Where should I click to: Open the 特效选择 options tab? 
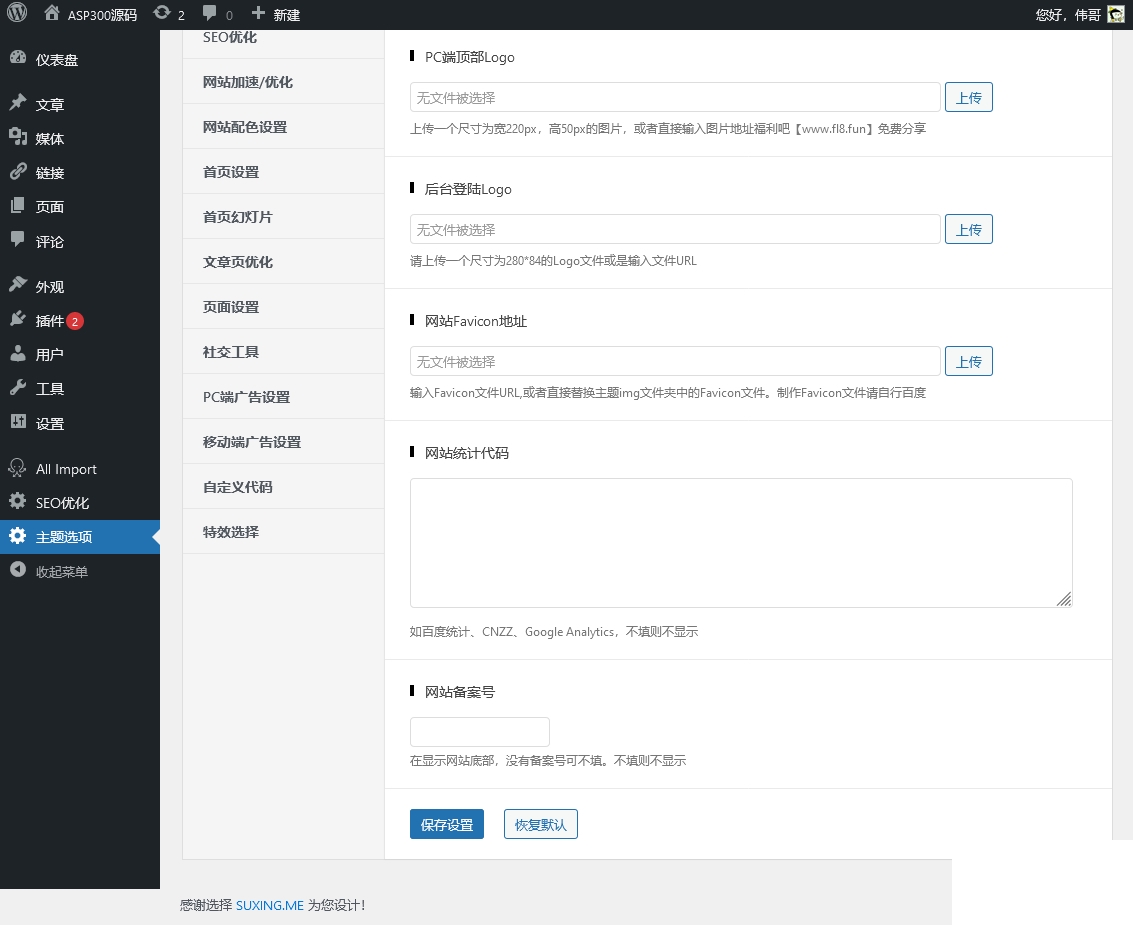point(231,532)
